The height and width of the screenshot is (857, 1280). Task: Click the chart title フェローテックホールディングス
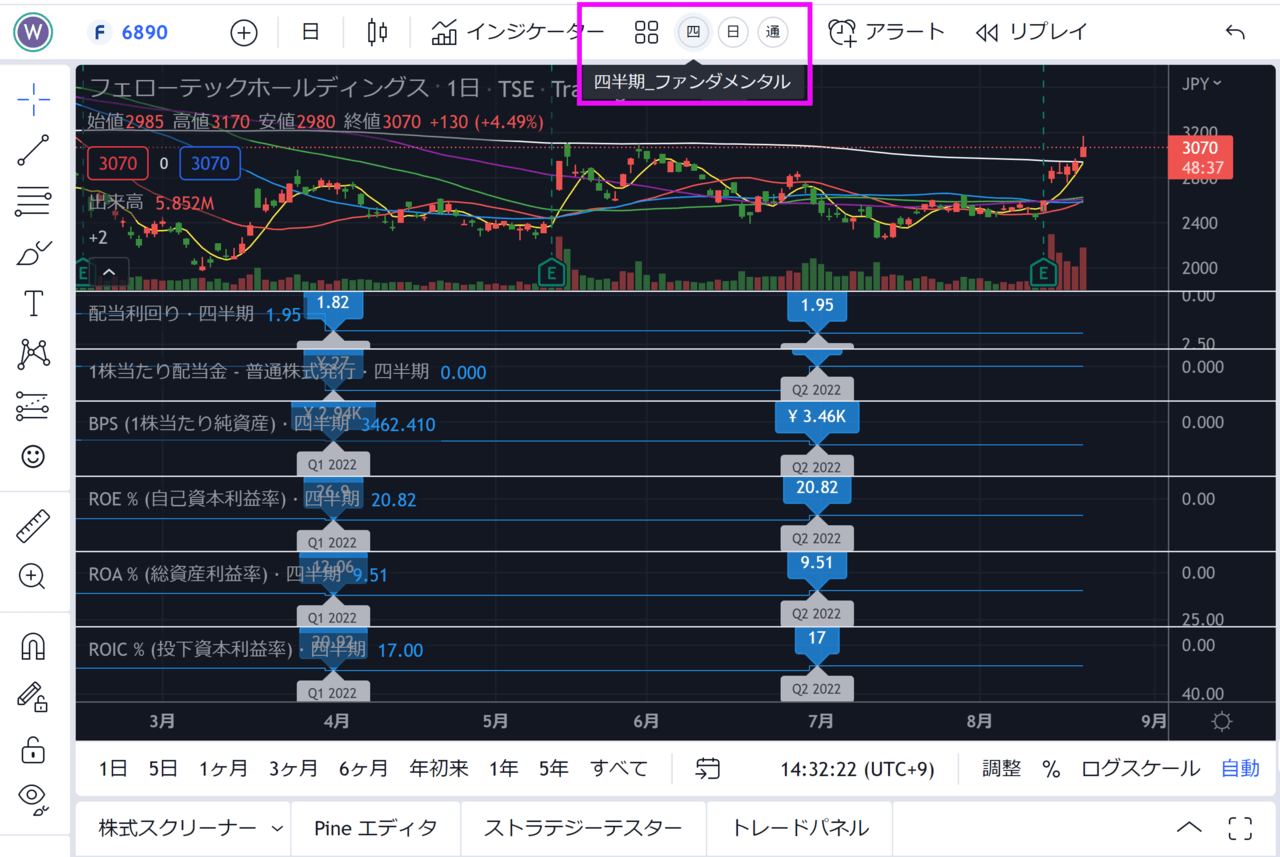tap(260, 88)
